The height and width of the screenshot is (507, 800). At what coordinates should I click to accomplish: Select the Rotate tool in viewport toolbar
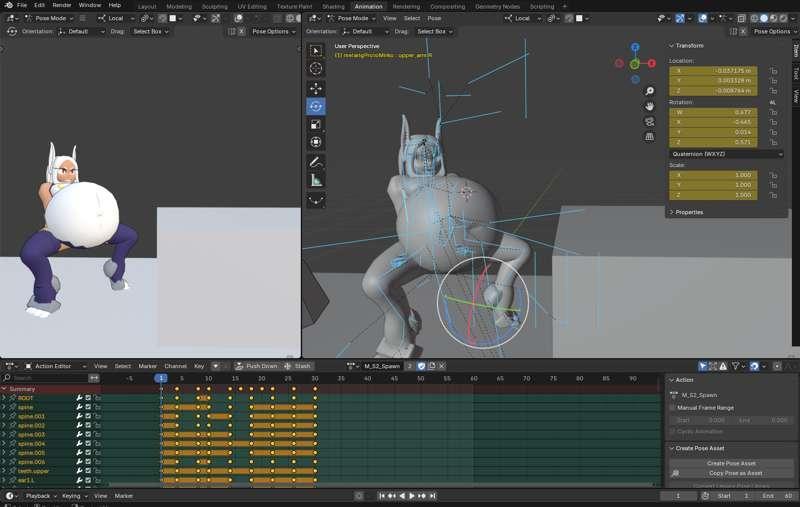tap(316, 106)
